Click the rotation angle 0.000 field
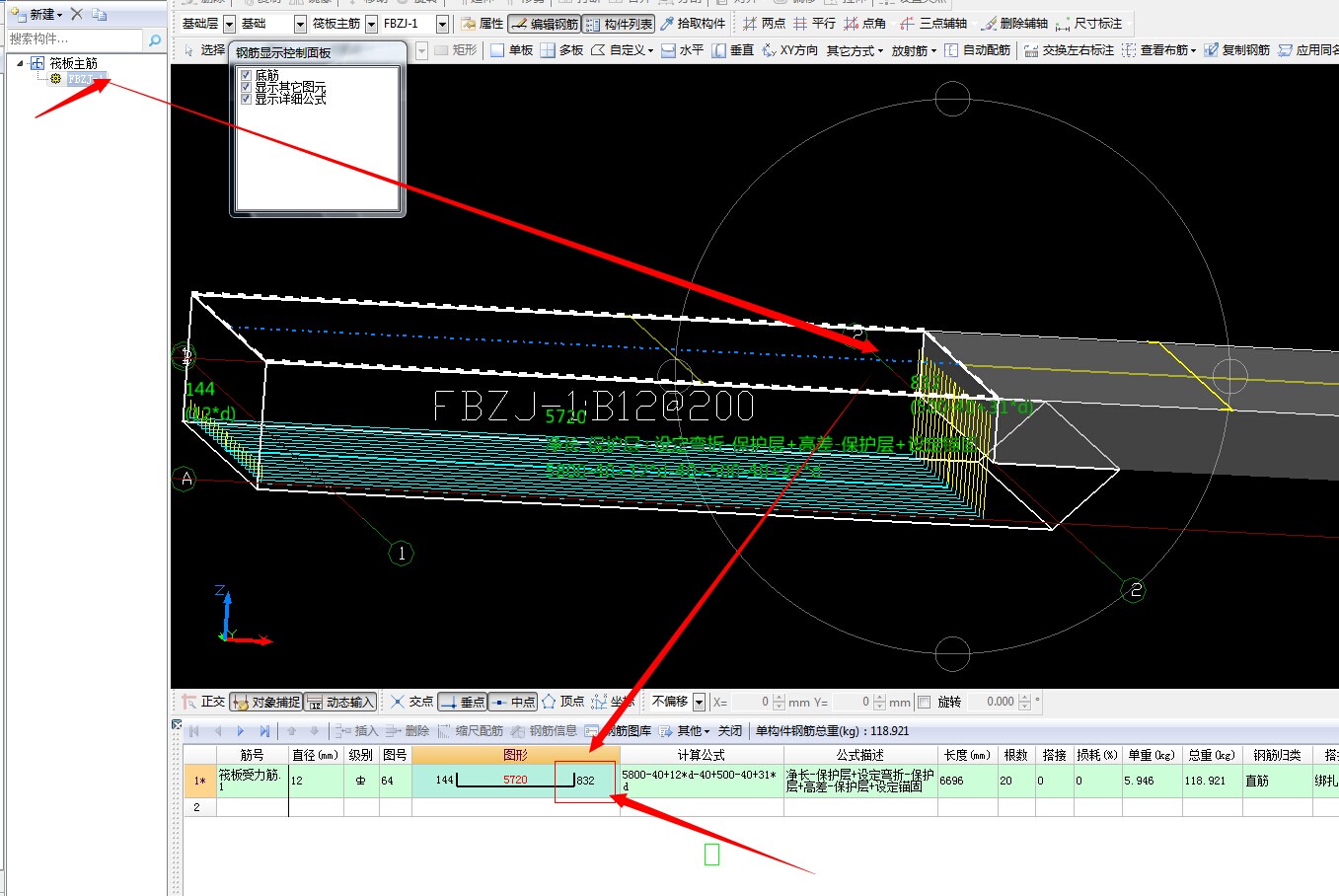The height and width of the screenshot is (896, 1339). (x=999, y=702)
